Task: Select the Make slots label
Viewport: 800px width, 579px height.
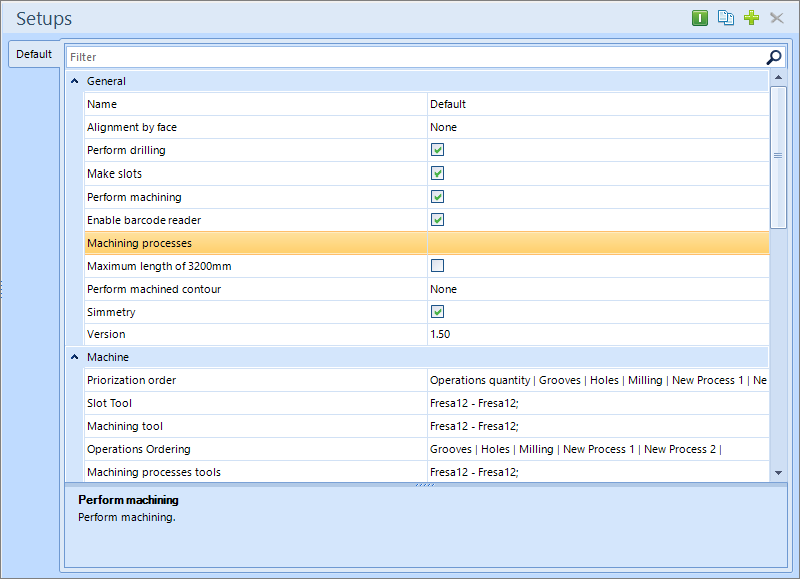Action: [x=114, y=173]
